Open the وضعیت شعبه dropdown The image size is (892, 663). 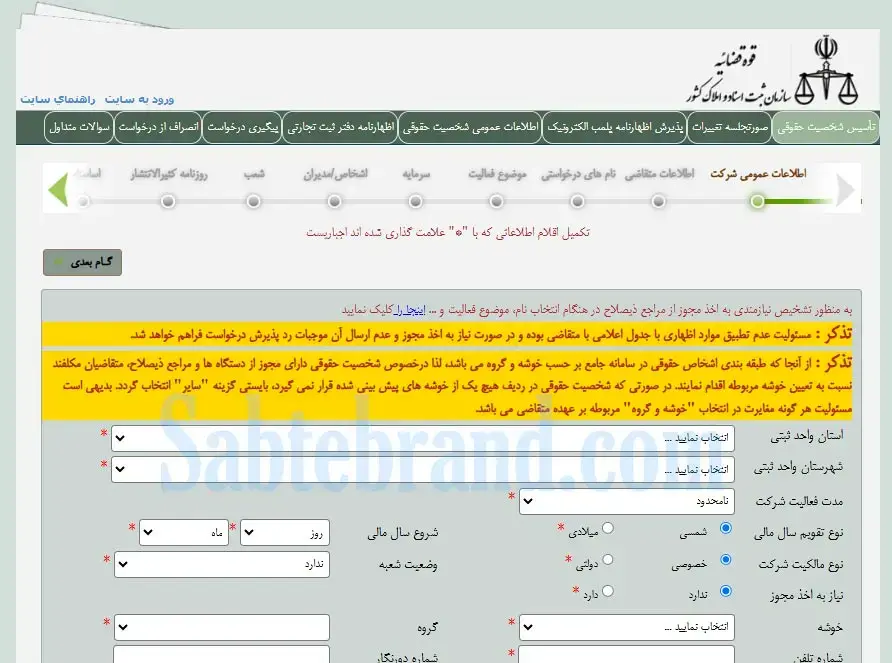(222, 564)
